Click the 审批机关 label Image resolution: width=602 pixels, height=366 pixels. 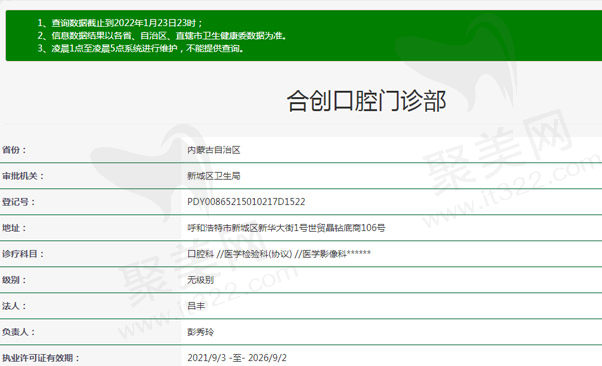coord(23,176)
